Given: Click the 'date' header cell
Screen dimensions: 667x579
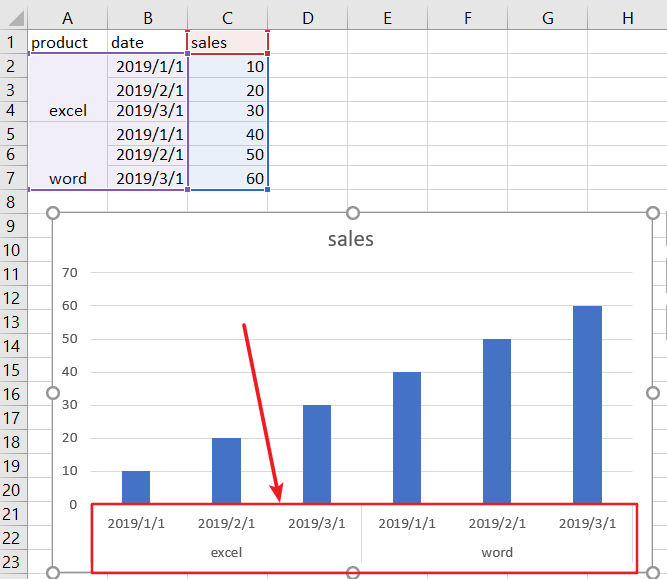Looking at the screenshot, I should pyautogui.click(x=147, y=42).
